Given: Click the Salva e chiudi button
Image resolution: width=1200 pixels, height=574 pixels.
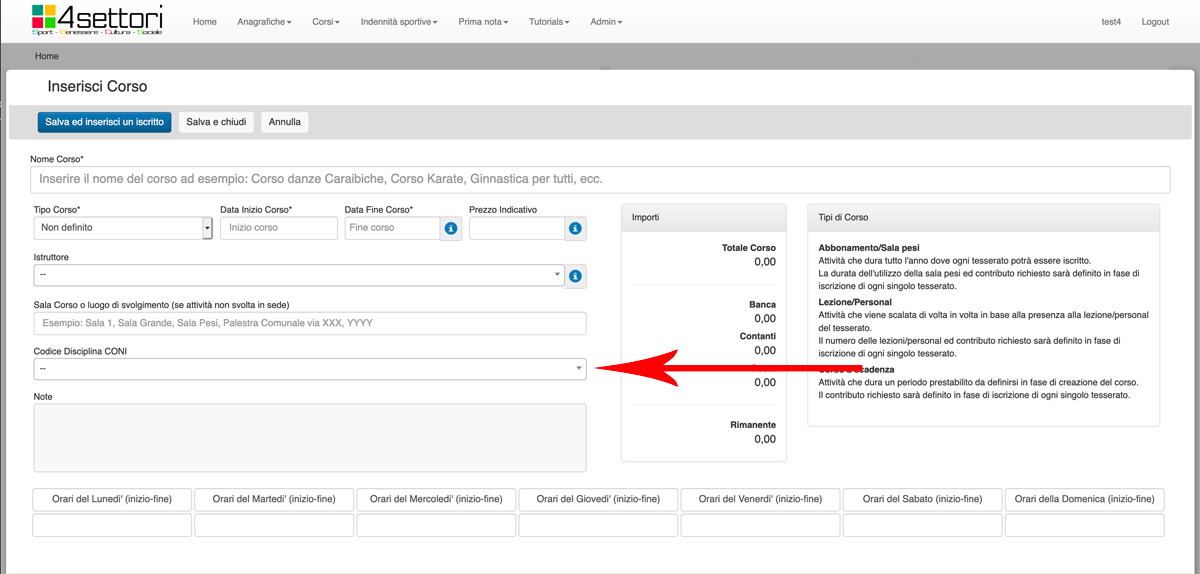Looking at the screenshot, I should click(216, 122).
